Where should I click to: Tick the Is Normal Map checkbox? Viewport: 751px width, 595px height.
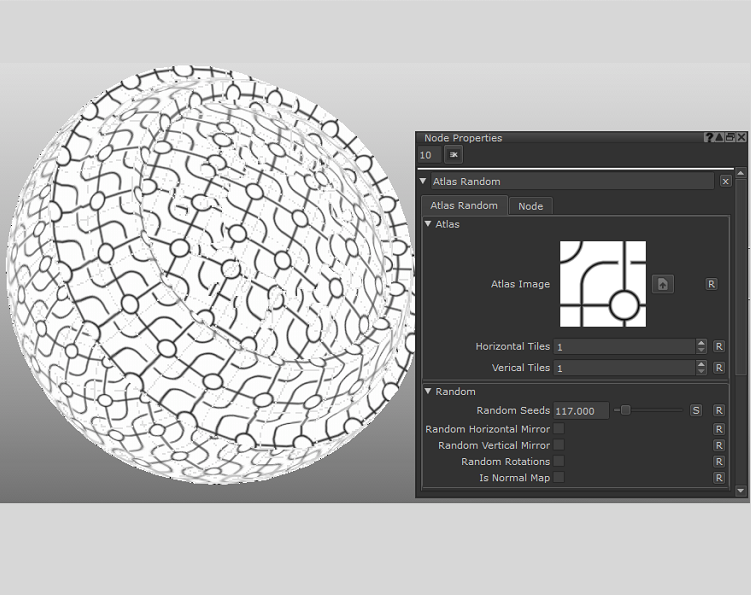coord(559,478)
